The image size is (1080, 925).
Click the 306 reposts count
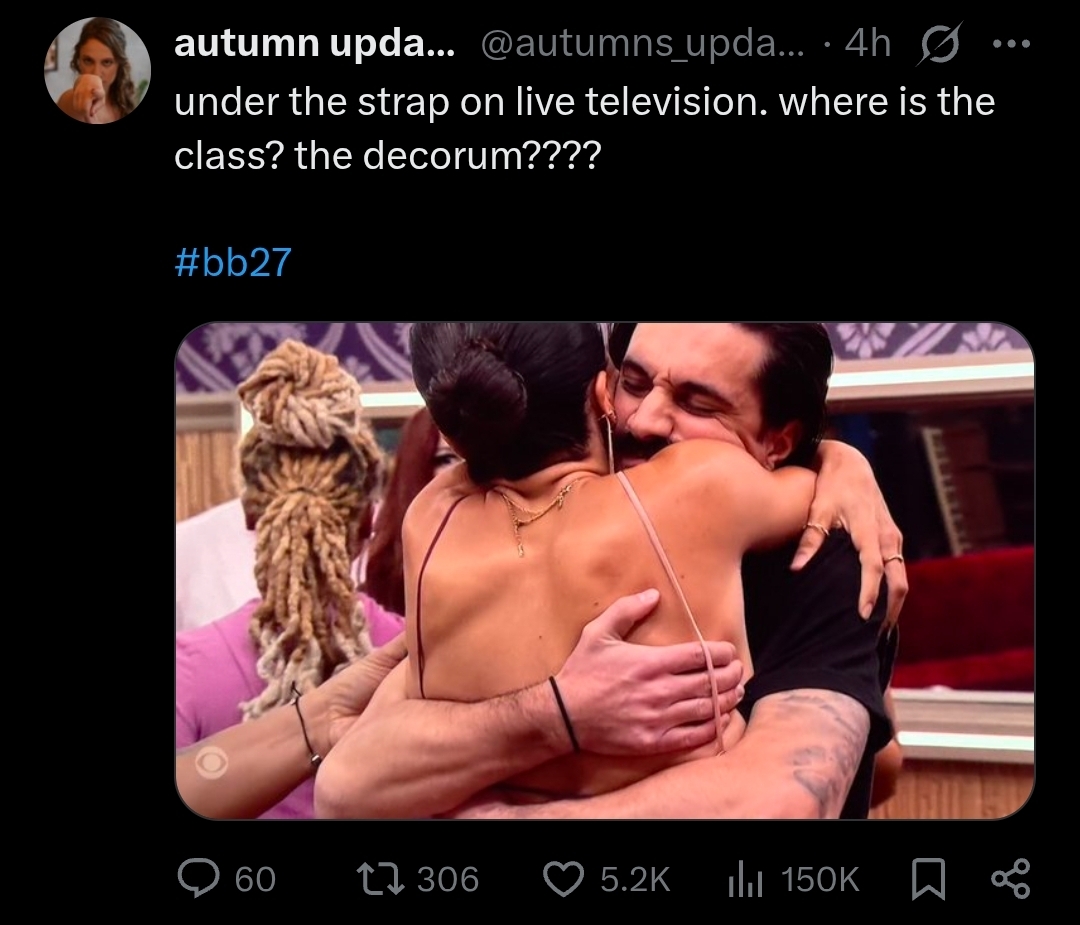pos(448,880)
